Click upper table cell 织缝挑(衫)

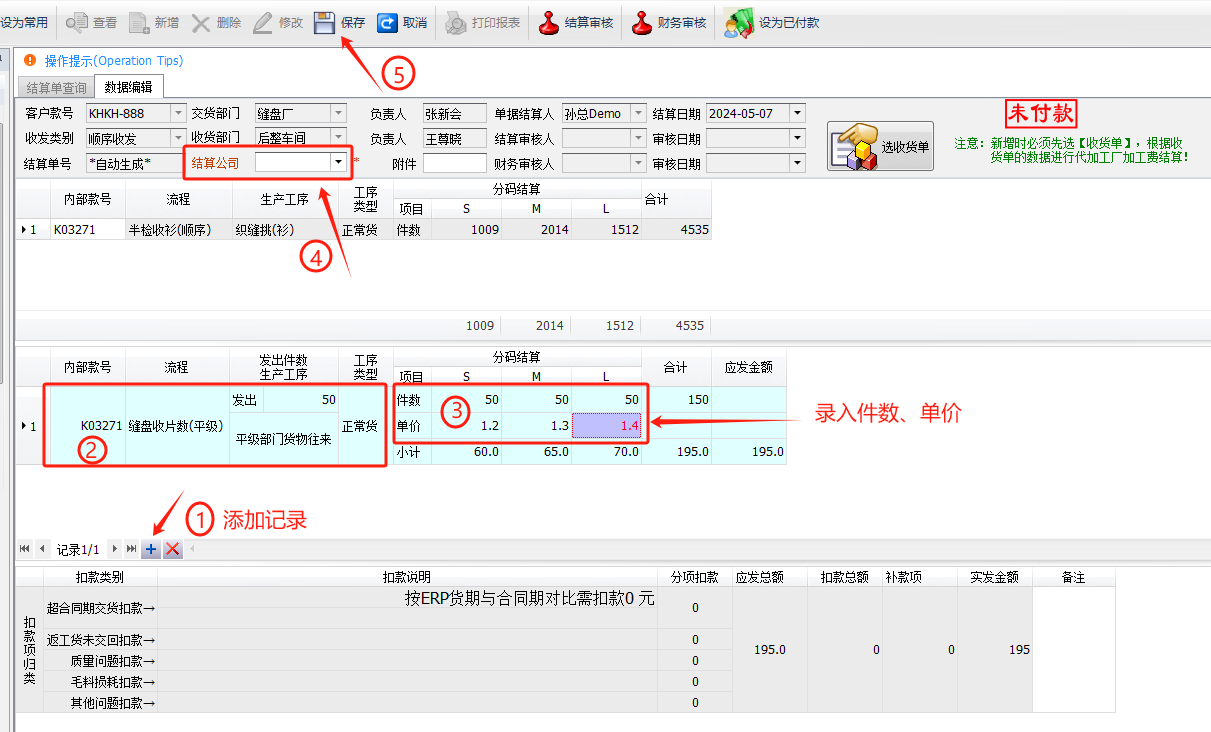tap(285, 230)
